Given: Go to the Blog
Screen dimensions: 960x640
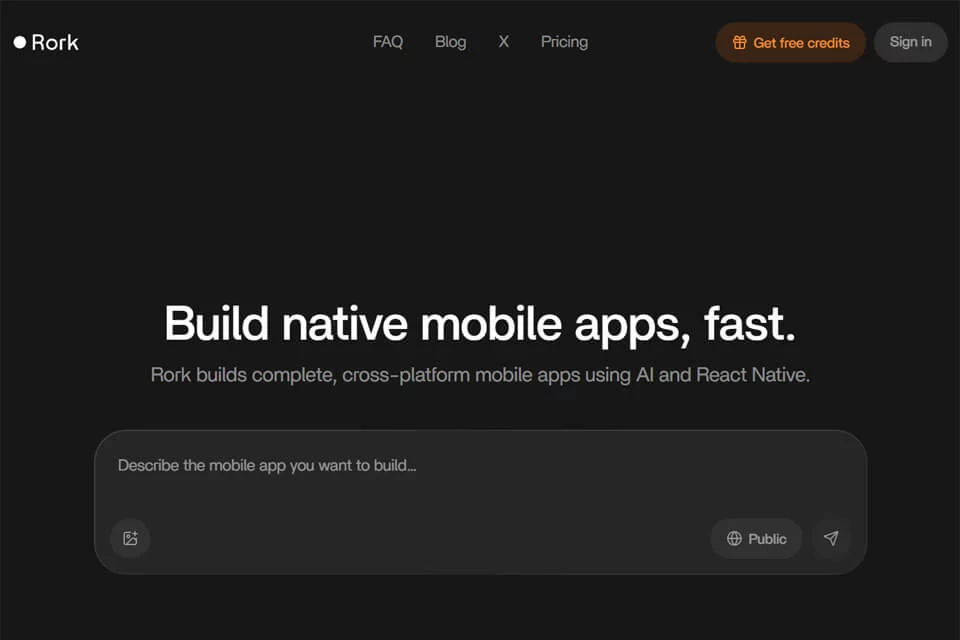Looking at the screenshot, I should (451, 42).
